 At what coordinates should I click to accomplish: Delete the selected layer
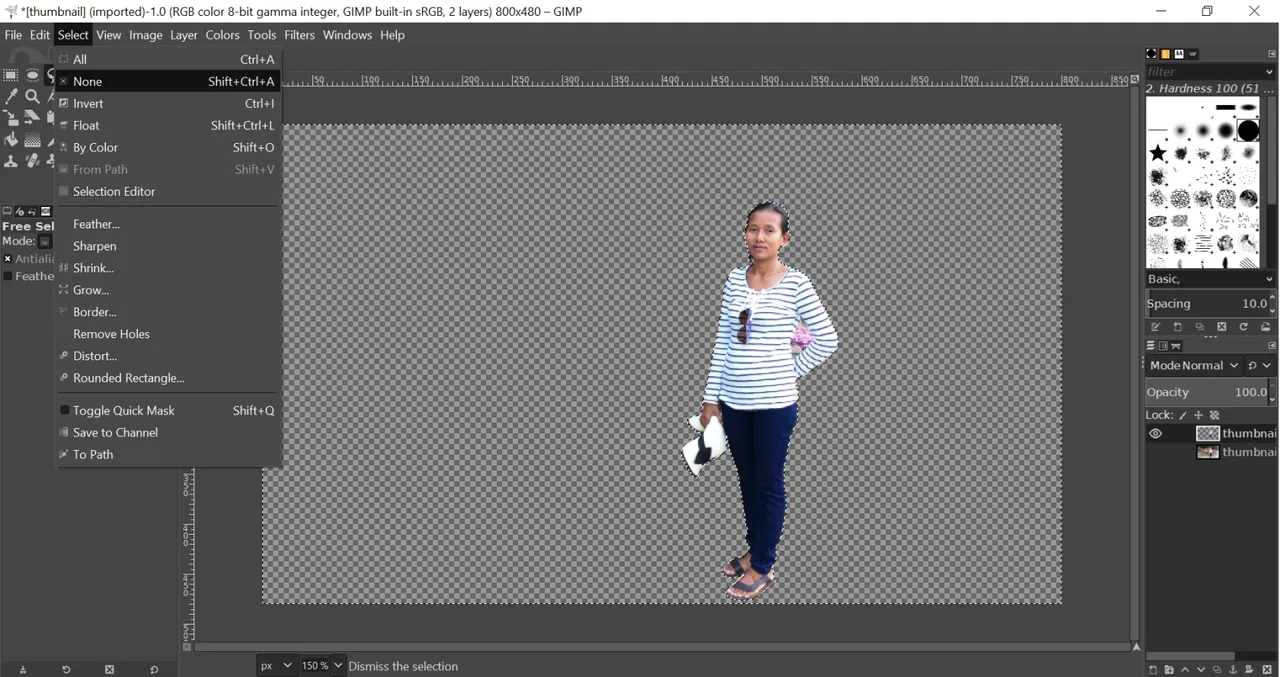[x=1267, y=670]
